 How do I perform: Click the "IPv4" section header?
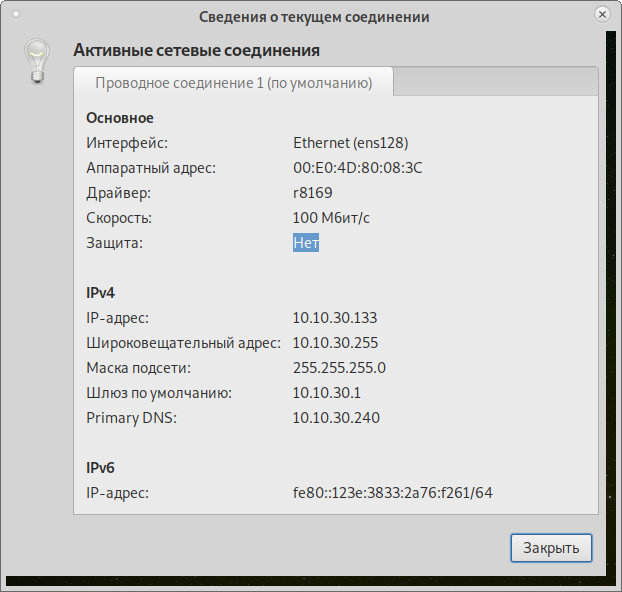(101, 293)
